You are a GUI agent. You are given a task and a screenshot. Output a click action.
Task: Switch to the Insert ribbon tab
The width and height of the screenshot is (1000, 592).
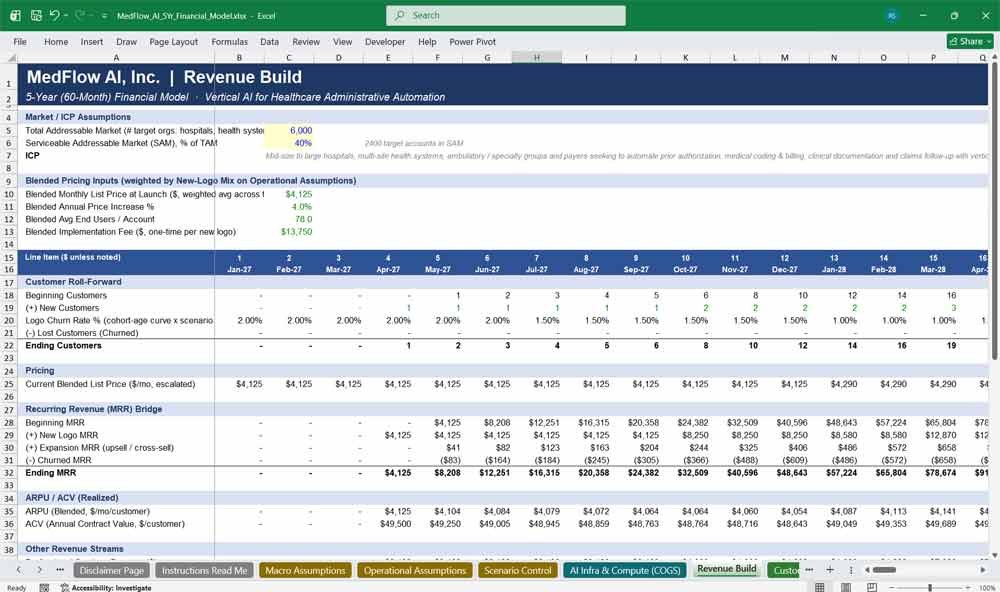pyautogui.click(x=92, y=41)
